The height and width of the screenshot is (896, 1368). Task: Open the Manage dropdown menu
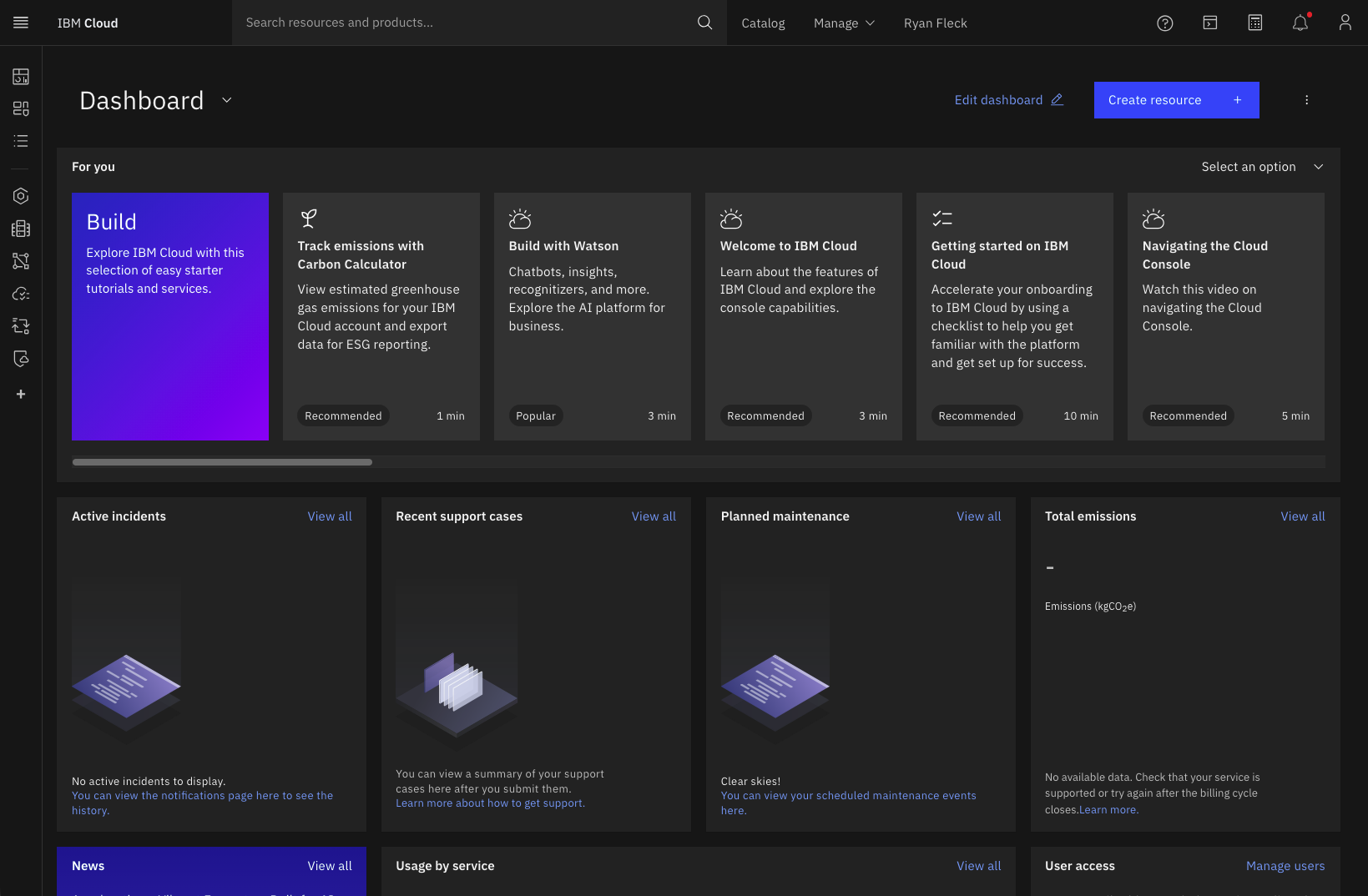click(x=844, y=23)
